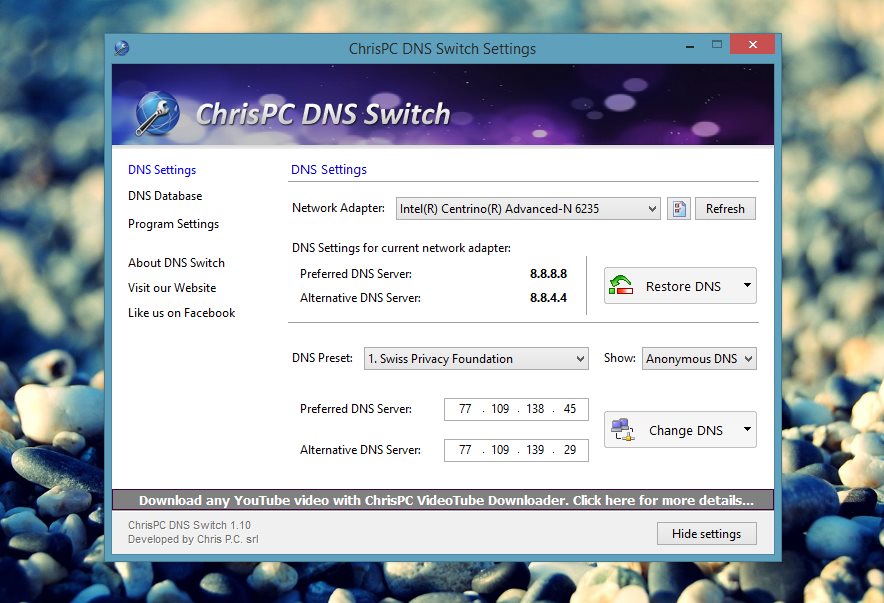Click the Change DNS button

click(x=680, y=429)
